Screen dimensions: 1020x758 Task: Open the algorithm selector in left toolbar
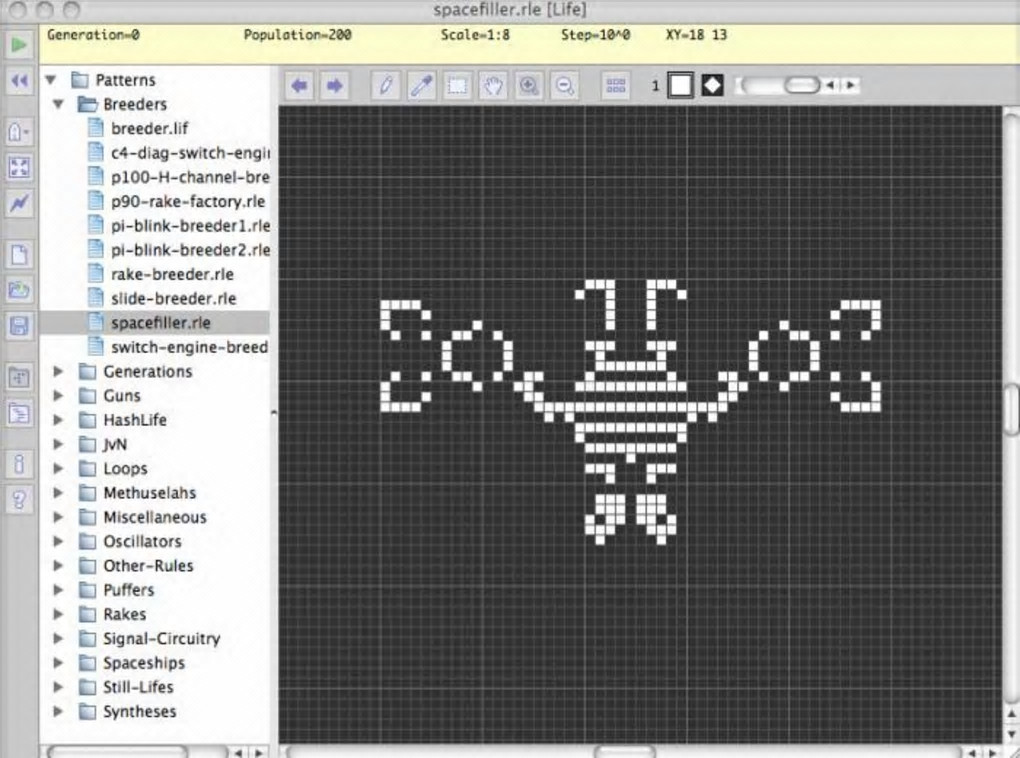coord(19,133)
